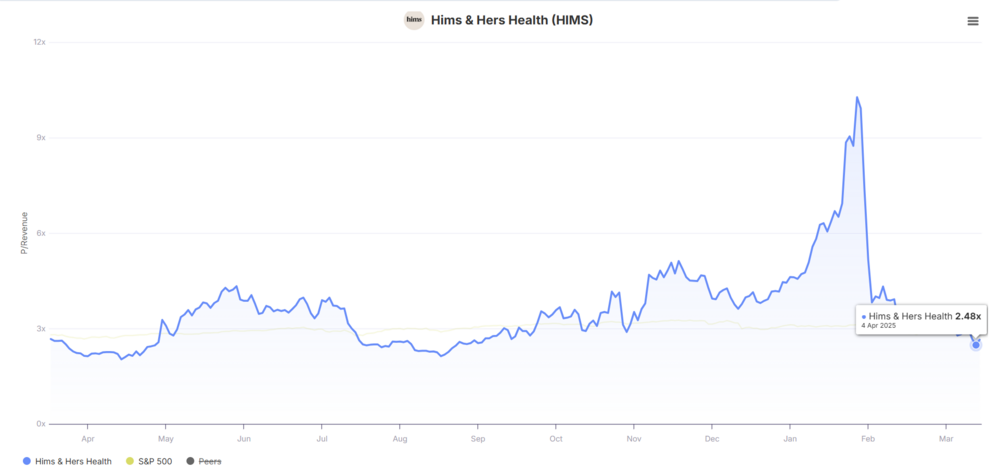The width and height of the screenshot is (1000, 469).
Task: Click the Jun x-axis label
Action: click(244, 440)
